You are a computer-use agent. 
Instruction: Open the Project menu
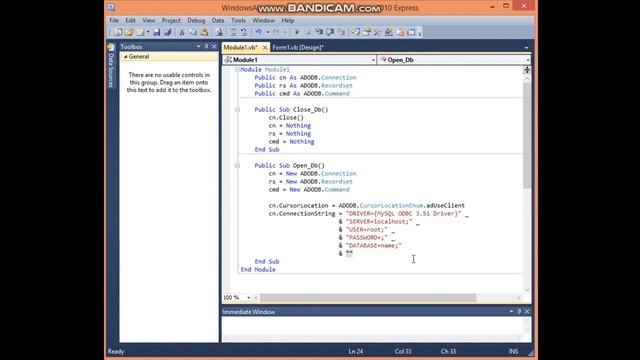171,20
